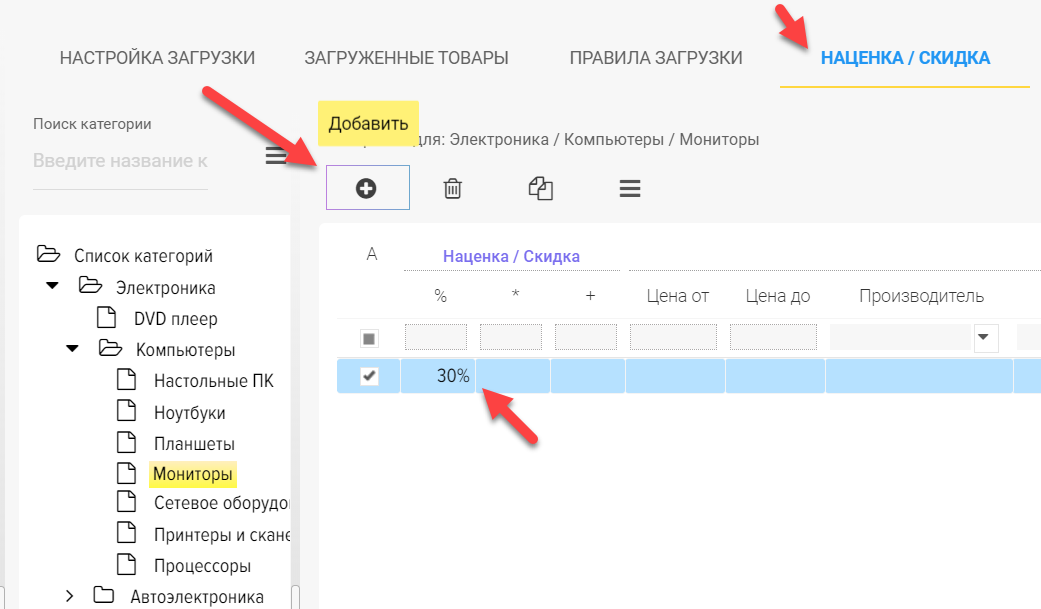
Task: Click the Автоэлектроника folder icon
Action: click(104, 594)
